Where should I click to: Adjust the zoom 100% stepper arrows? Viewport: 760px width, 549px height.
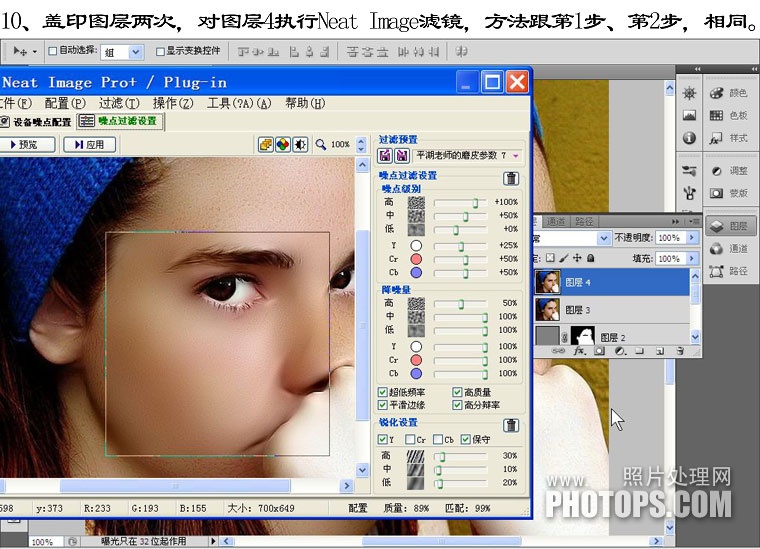tap(361, 144)
